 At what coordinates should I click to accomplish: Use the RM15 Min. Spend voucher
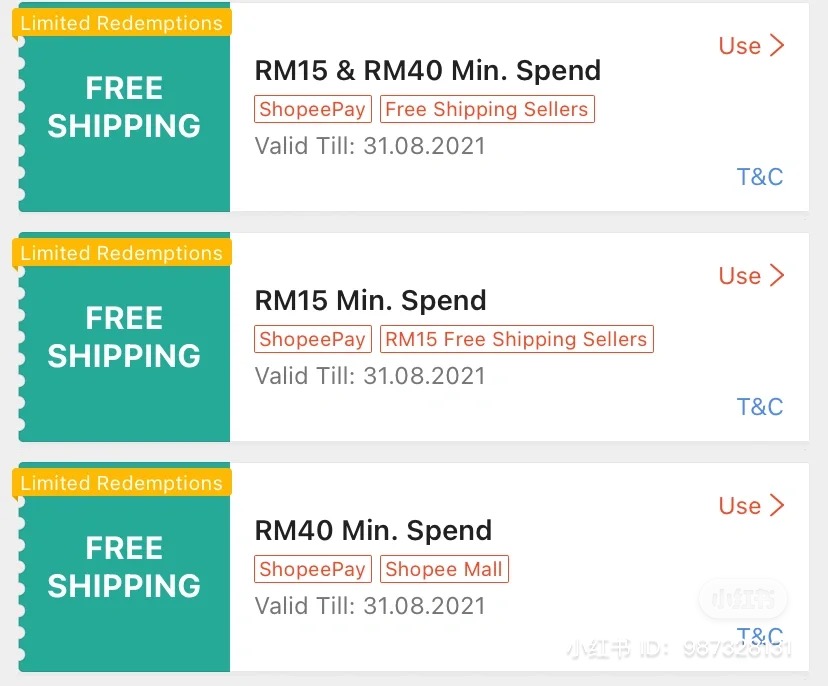point(751,276)
